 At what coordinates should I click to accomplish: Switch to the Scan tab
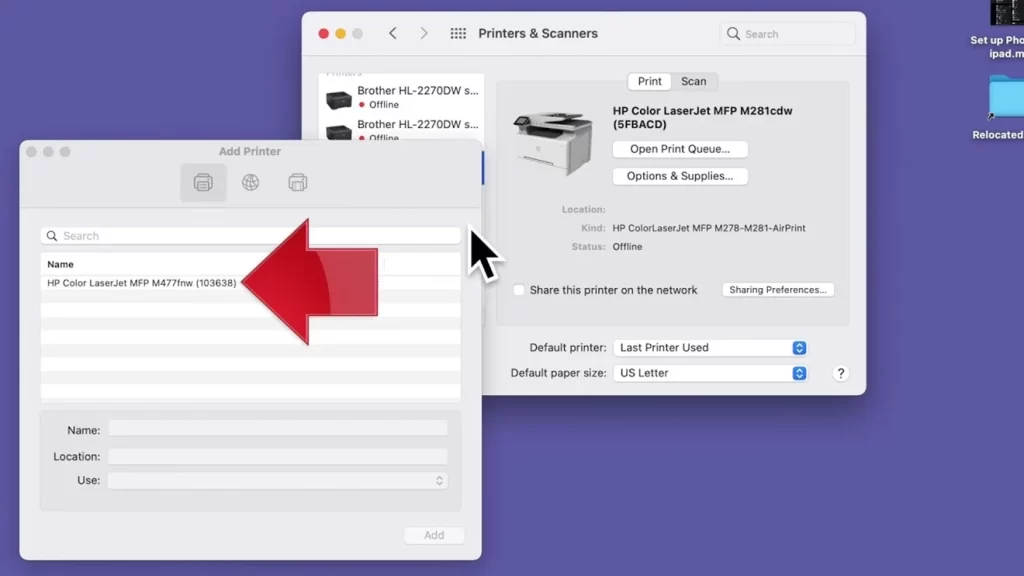click(694, 81)
